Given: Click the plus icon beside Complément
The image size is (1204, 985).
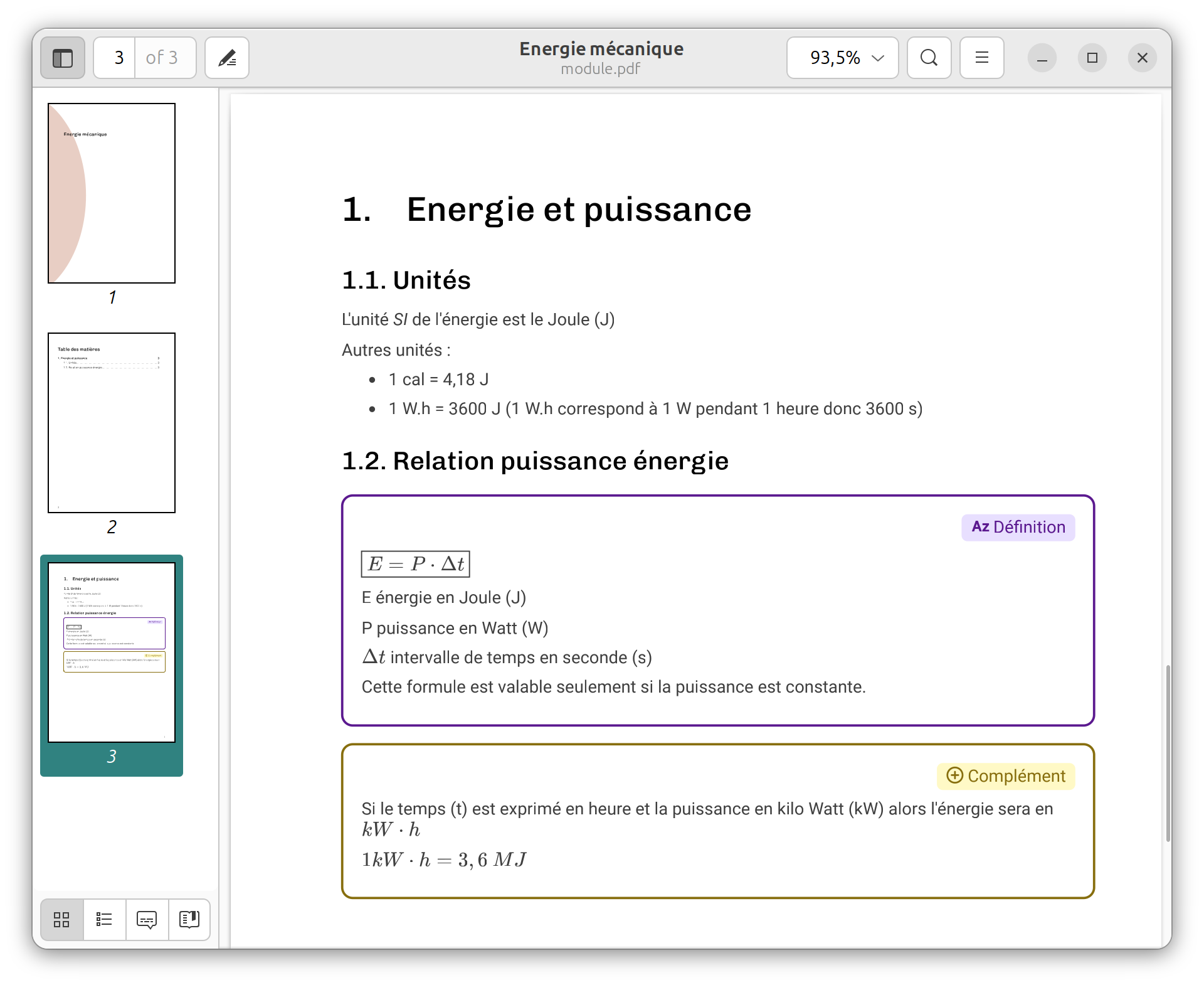Looking at the screenshot, I should (x=954, y=775).
